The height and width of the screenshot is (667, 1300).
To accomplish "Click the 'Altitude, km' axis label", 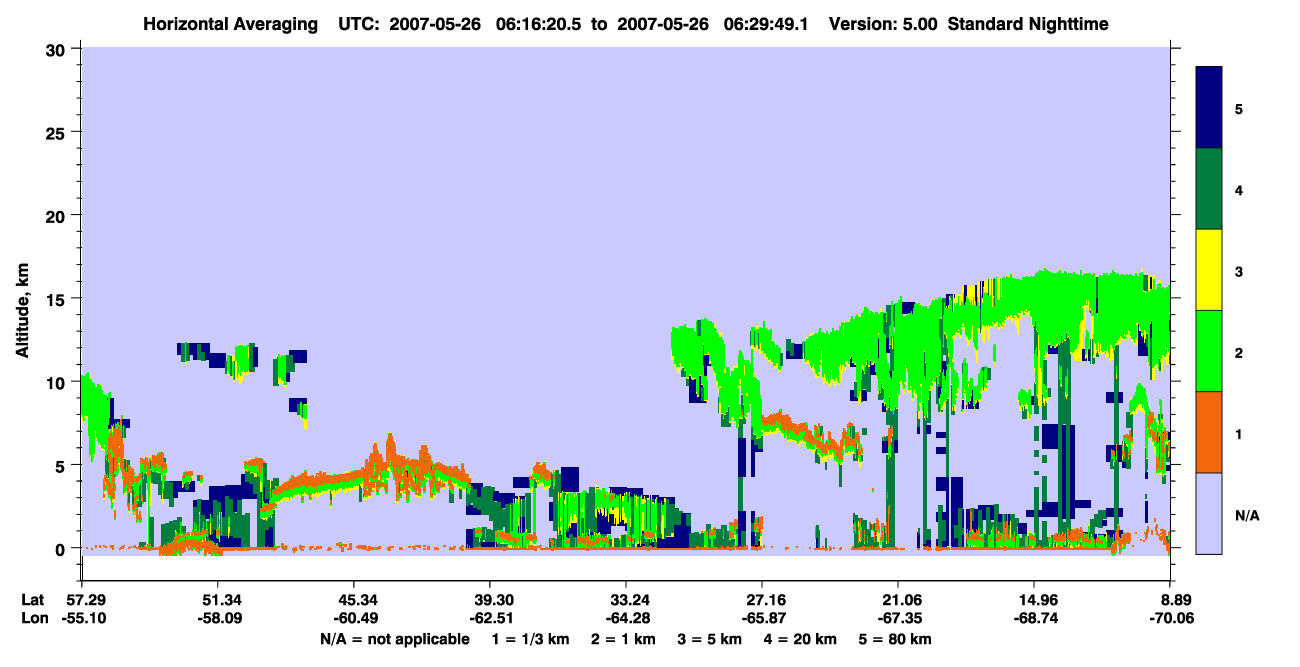I will pos(22,311).
